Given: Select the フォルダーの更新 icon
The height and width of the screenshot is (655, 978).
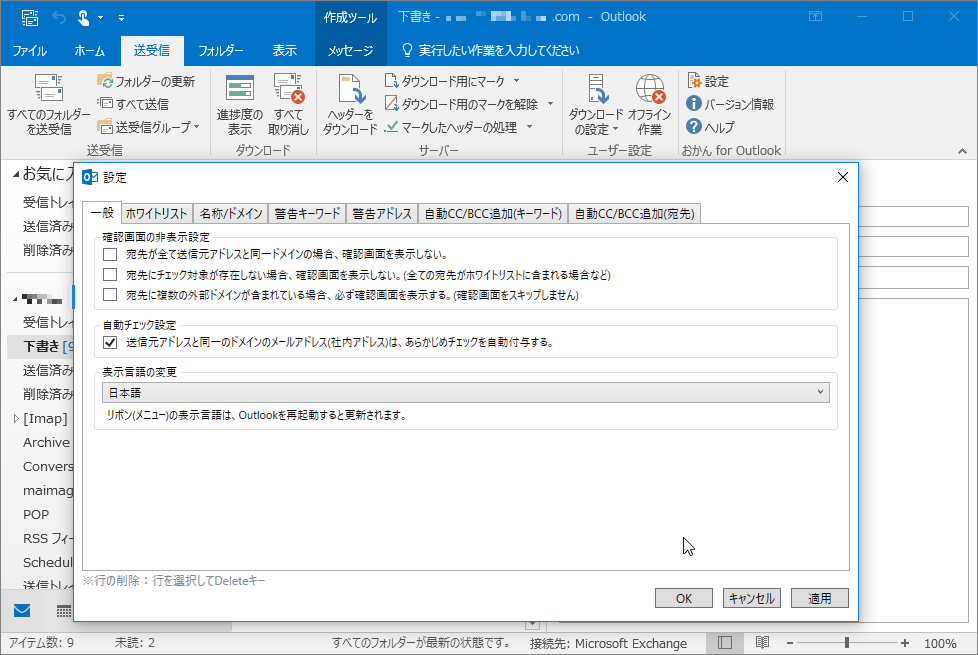Looking at the screenshot, I should coord(106,80).
